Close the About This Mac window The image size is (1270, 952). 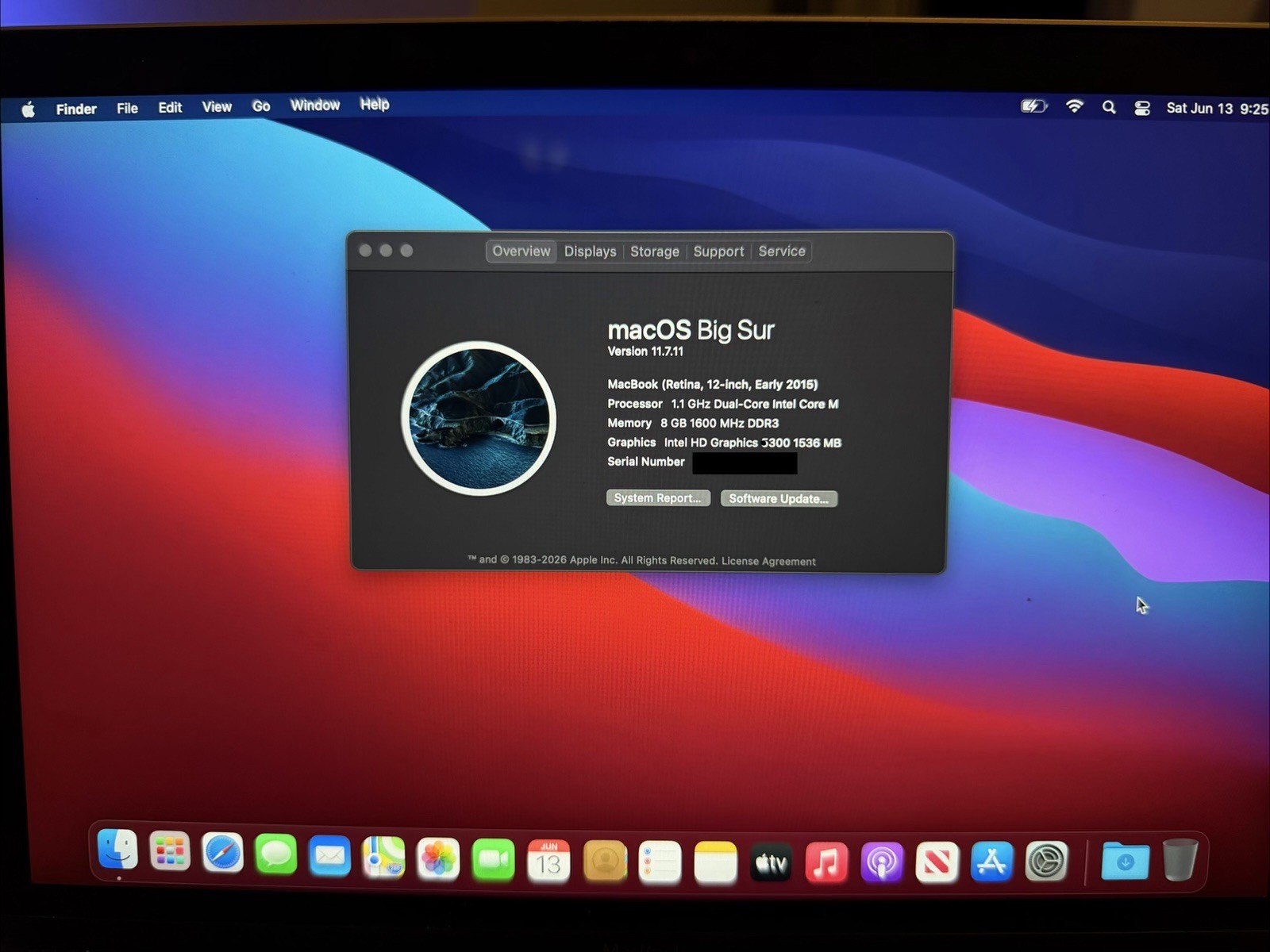tap(365, 251)
